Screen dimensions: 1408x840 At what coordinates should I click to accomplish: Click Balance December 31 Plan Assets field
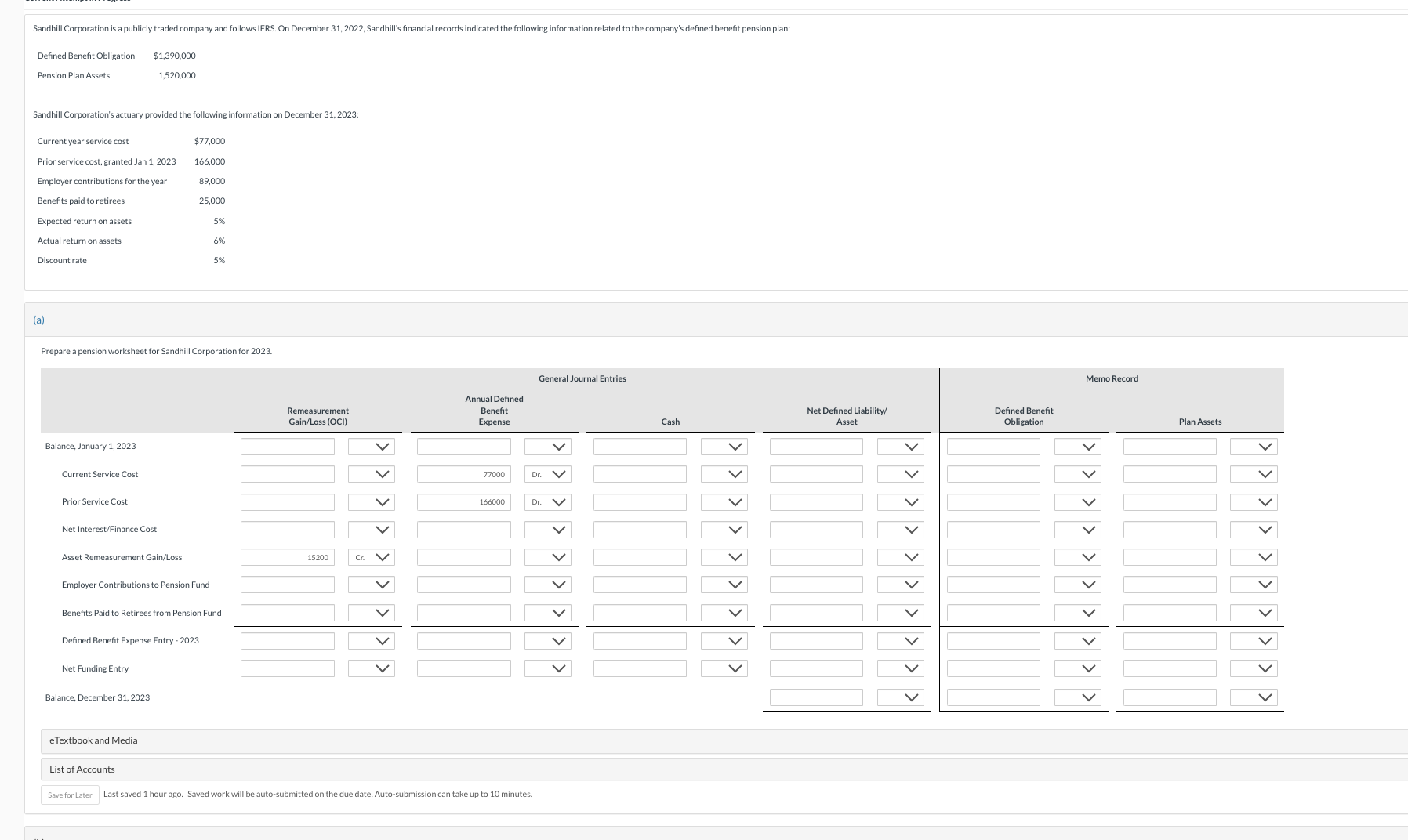click(1170, 697)
